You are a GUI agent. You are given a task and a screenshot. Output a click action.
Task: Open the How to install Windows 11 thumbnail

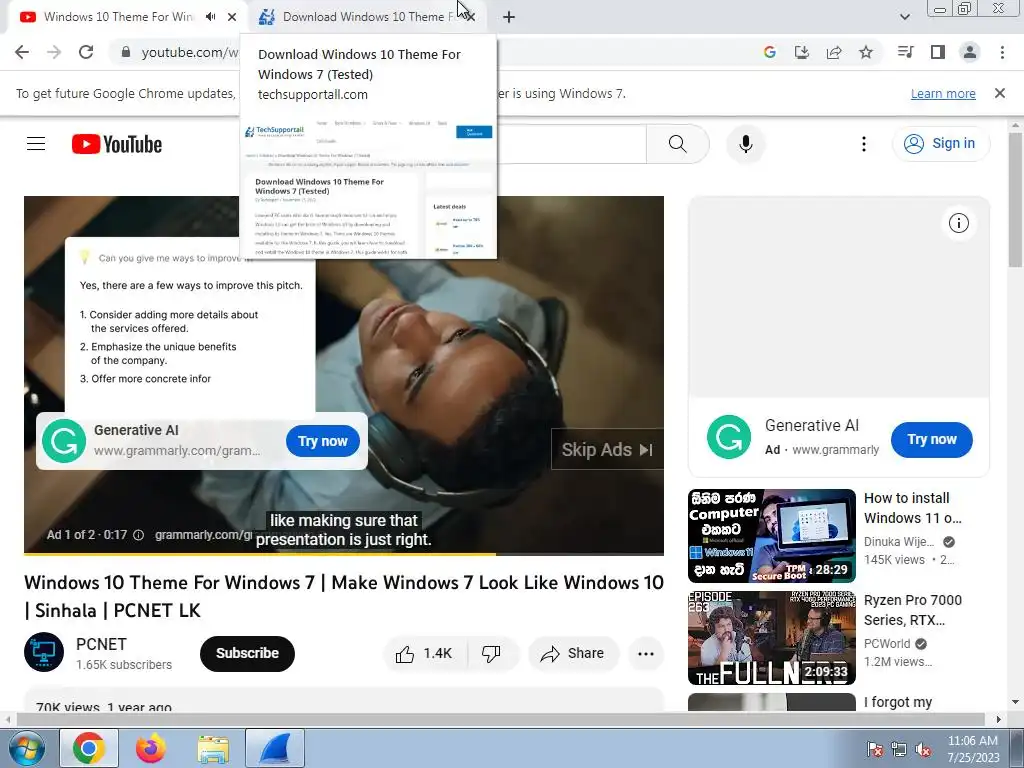[x=772, y=536]
